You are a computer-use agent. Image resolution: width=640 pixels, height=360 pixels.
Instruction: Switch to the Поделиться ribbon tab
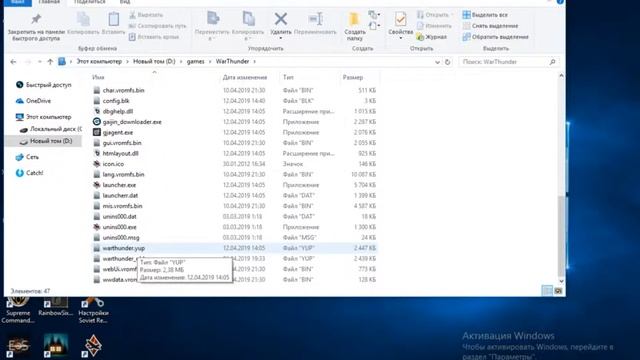[x=90, y=2]
